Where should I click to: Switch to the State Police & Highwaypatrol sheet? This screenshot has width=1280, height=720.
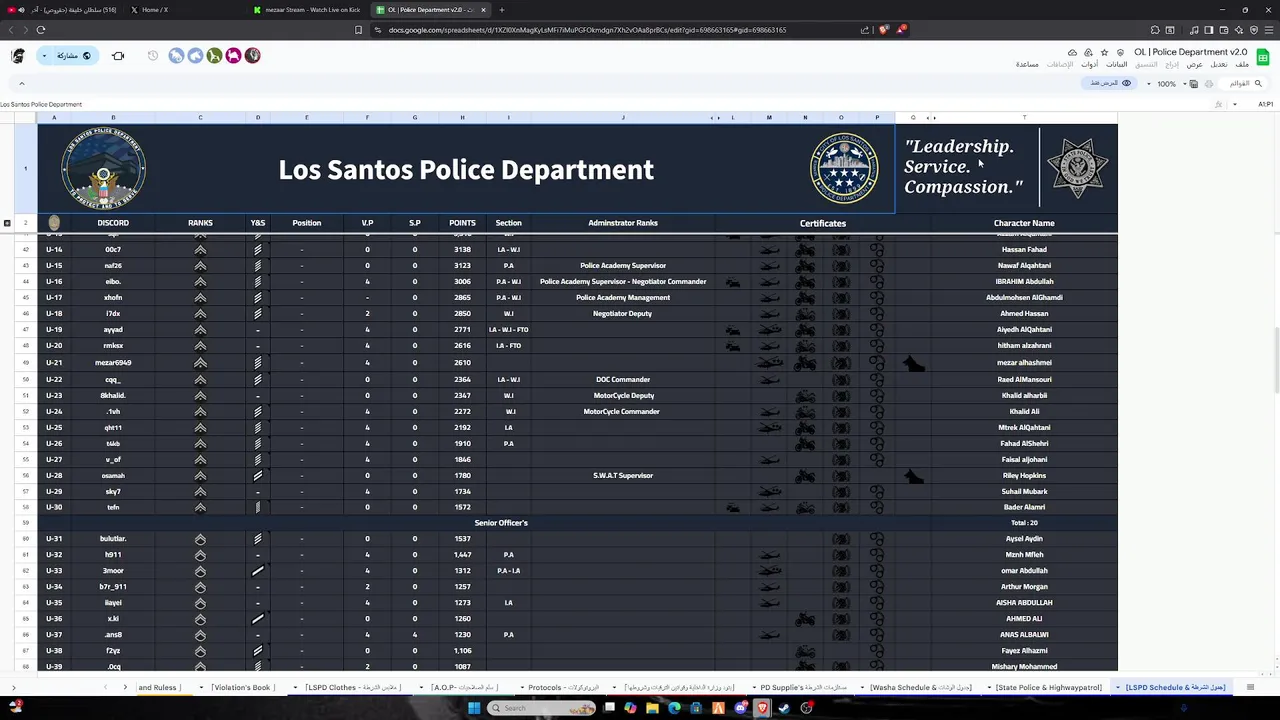[x=1048, y=688]
